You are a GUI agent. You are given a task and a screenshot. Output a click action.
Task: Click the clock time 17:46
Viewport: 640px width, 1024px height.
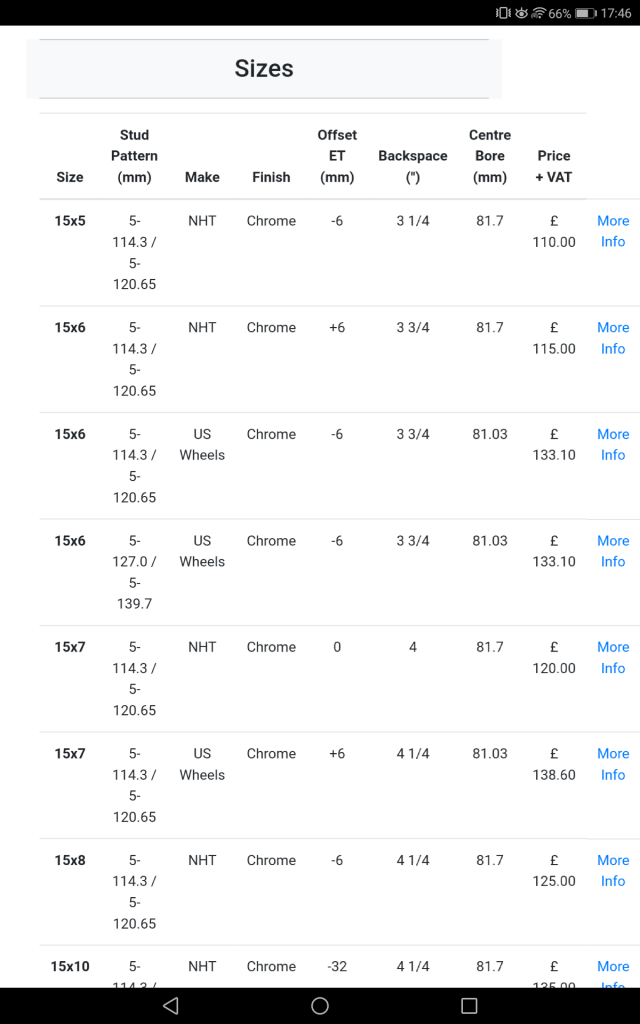(x=616, y=13)
